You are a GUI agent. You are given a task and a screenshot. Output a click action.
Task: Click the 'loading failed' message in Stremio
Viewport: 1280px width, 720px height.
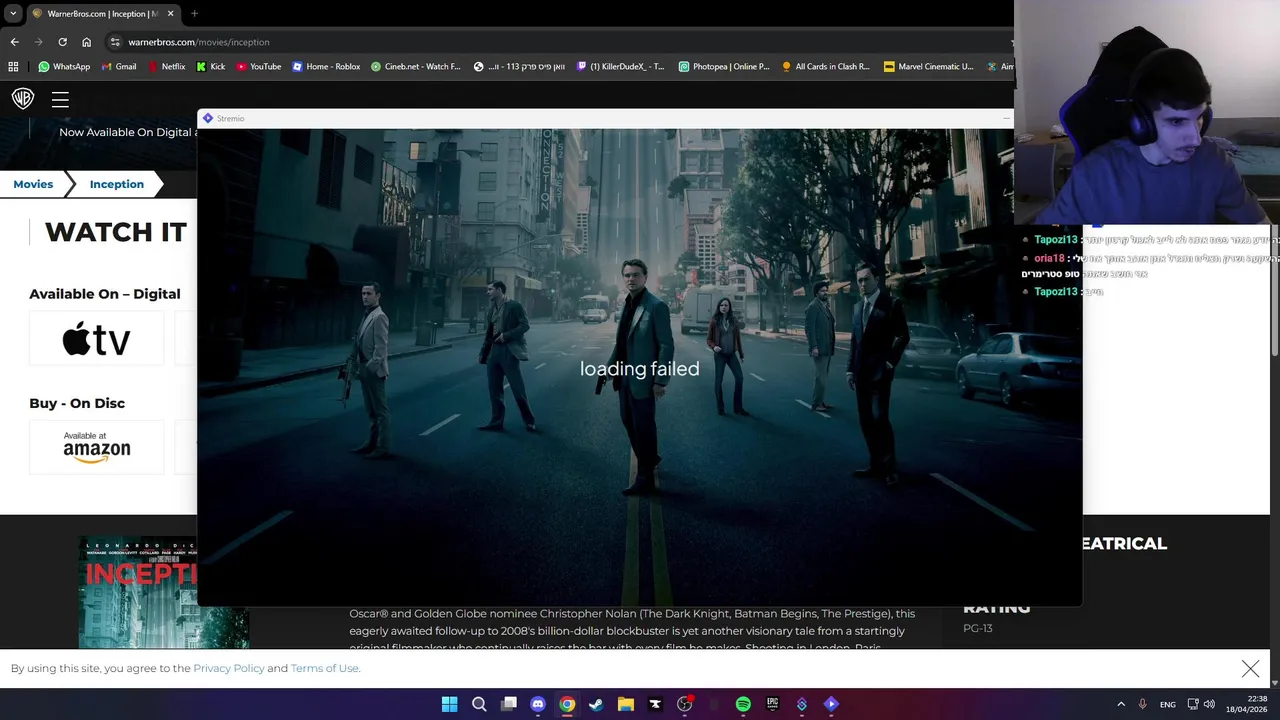(x=640, y=369)
